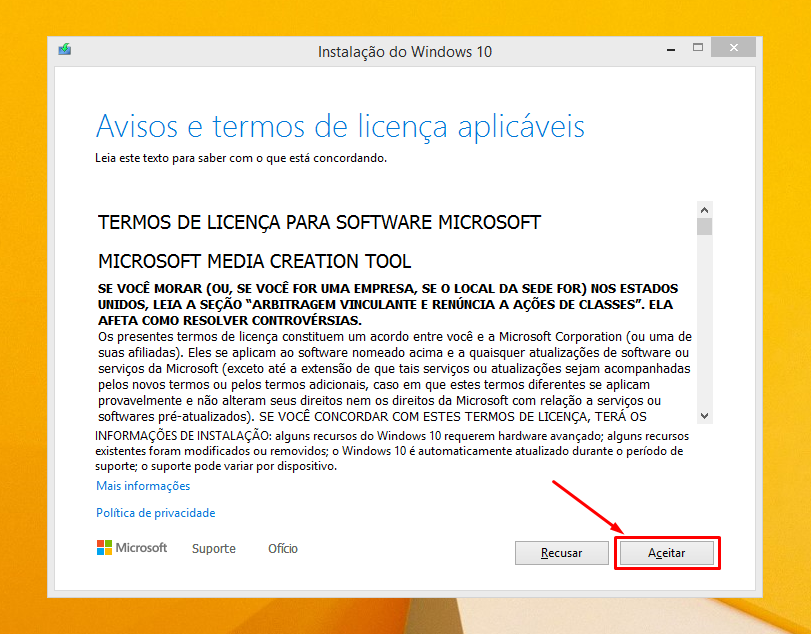
Task: Click the Aceitar button
Action: pos(666,552)
